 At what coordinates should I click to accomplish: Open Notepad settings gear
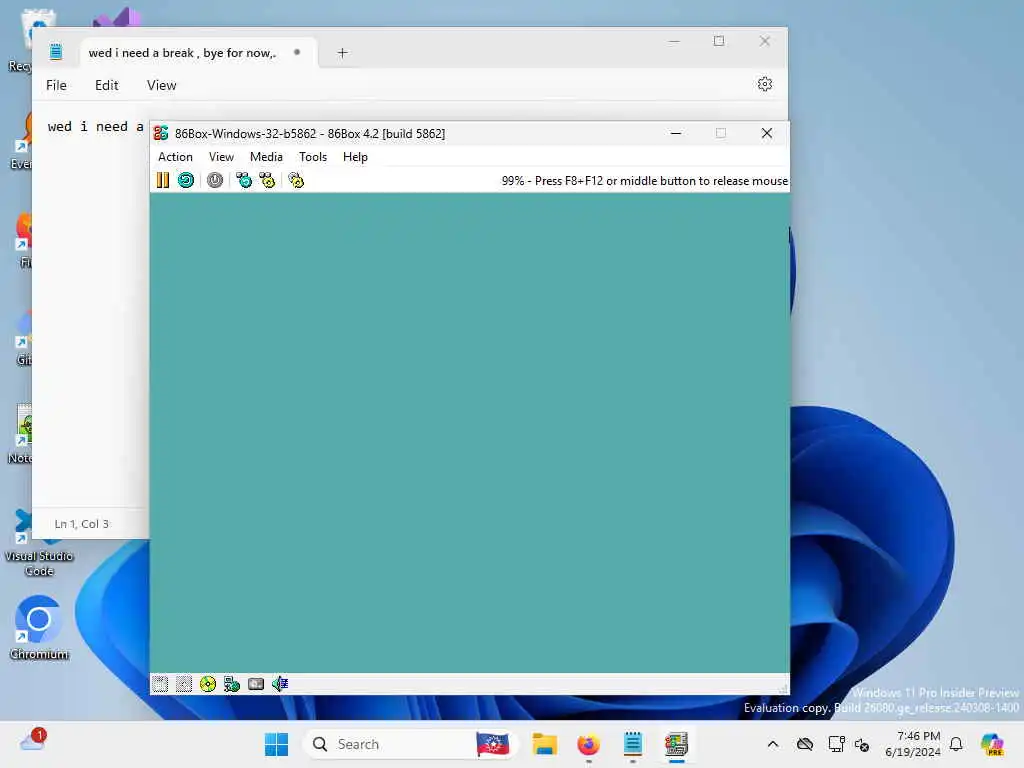click(x=765, y=84)
